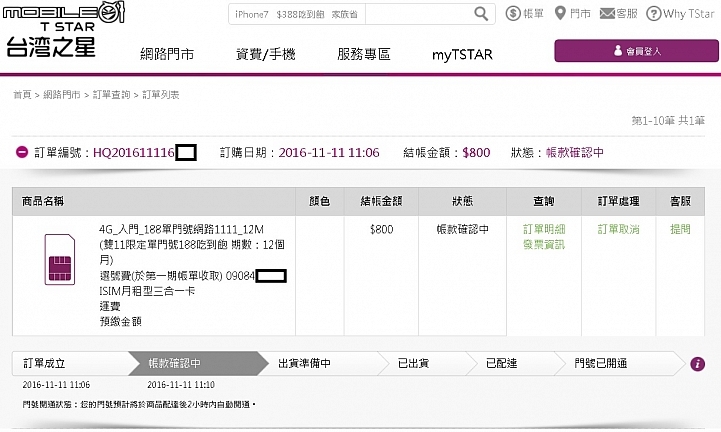
Task: Click 訂單取消 to cancel order
Action: (x=617, y=229)
